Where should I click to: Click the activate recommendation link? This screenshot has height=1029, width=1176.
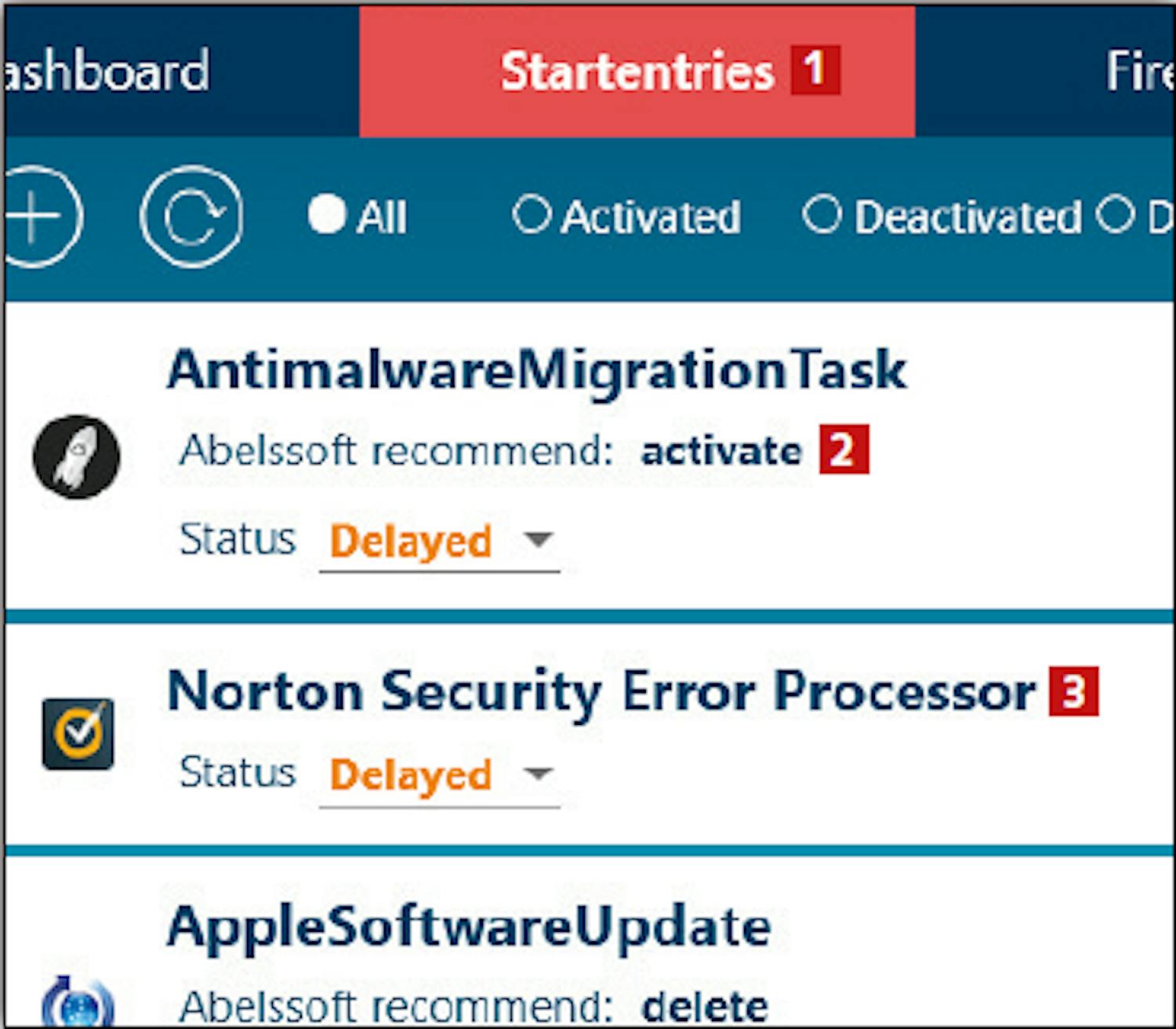pyautogui.click(x=721, y=451)
